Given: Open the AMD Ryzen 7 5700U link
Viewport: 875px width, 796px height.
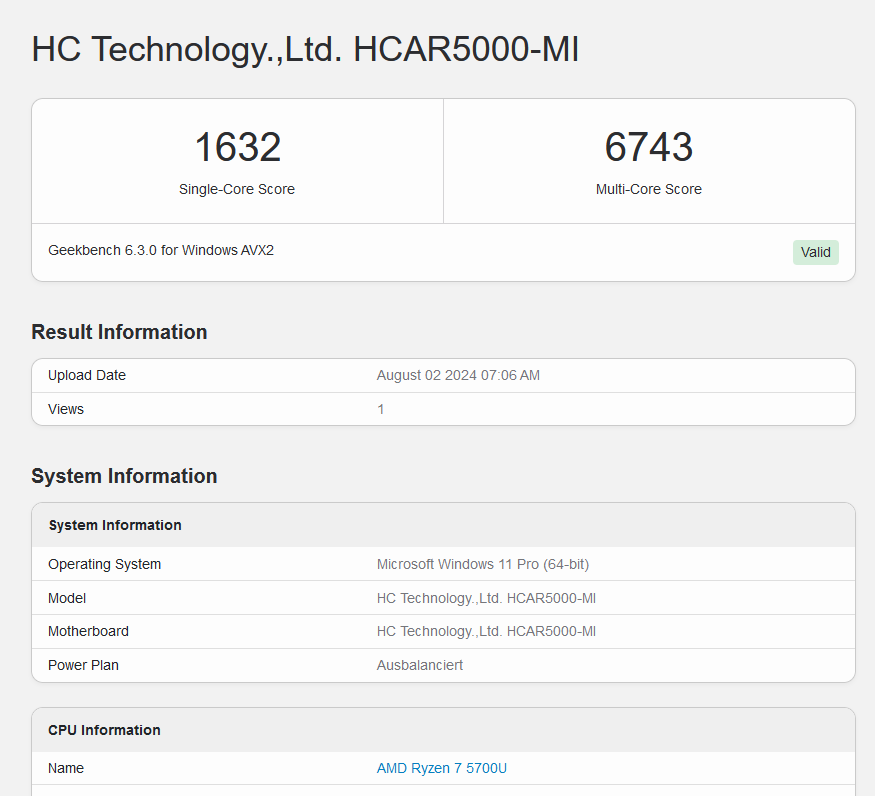Looking at the screenshot, I should tap(441, 768).
